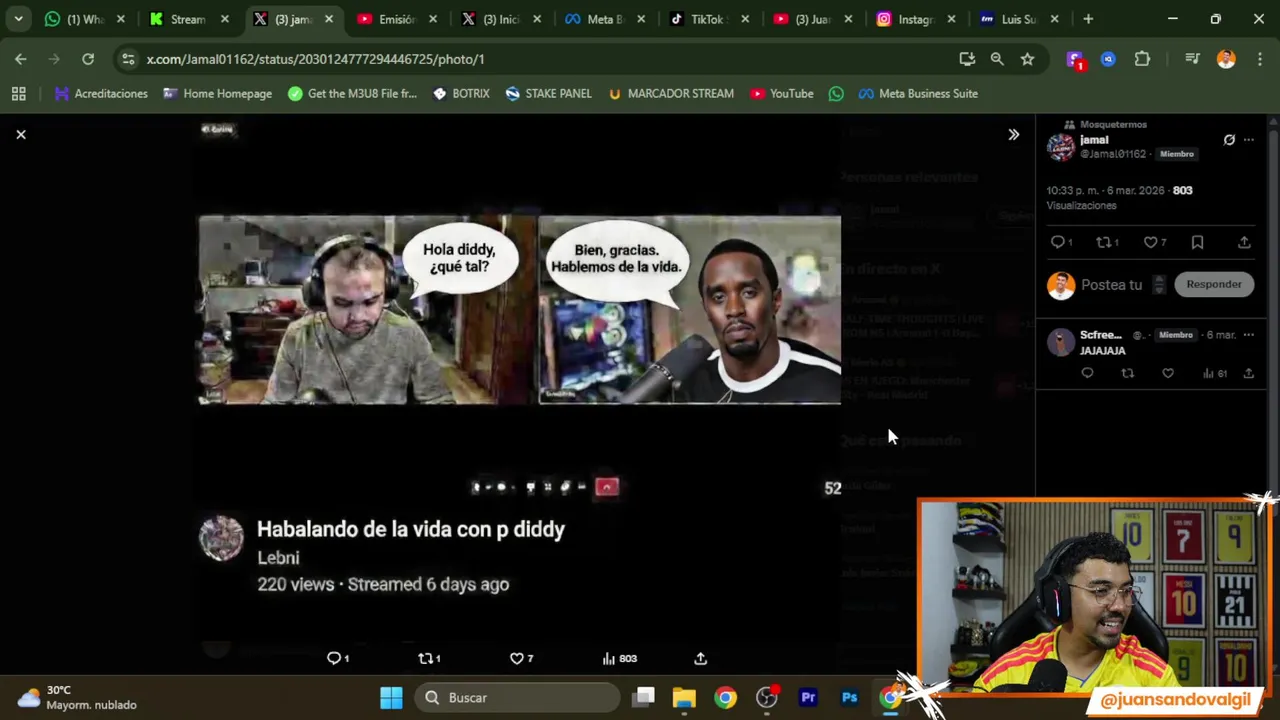Open the Acreditaciones bookmark

point(101,93)
